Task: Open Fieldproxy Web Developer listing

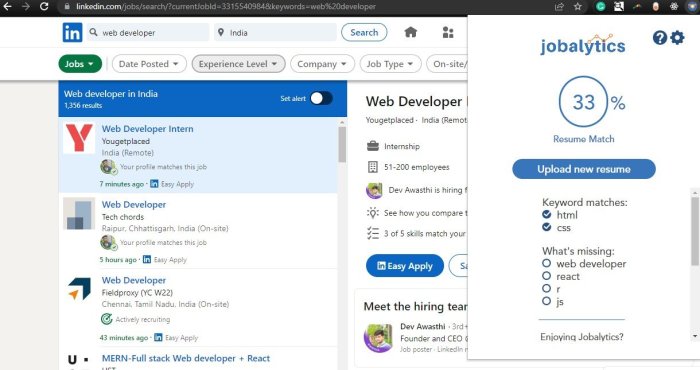Action: coord(134,280)
